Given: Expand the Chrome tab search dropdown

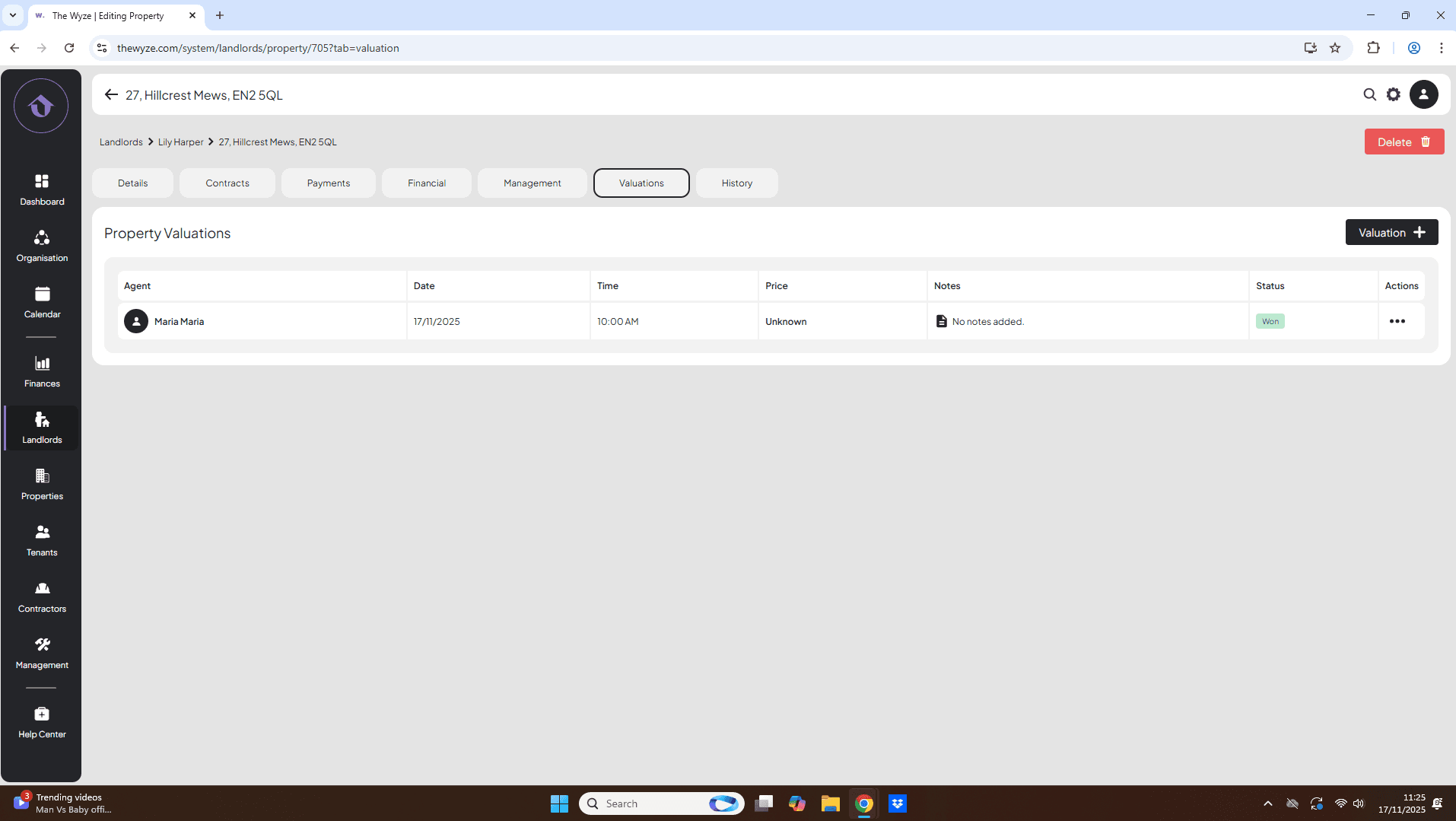Looking at the screenshot, I should pyautogui.click(x=13, y=15).
